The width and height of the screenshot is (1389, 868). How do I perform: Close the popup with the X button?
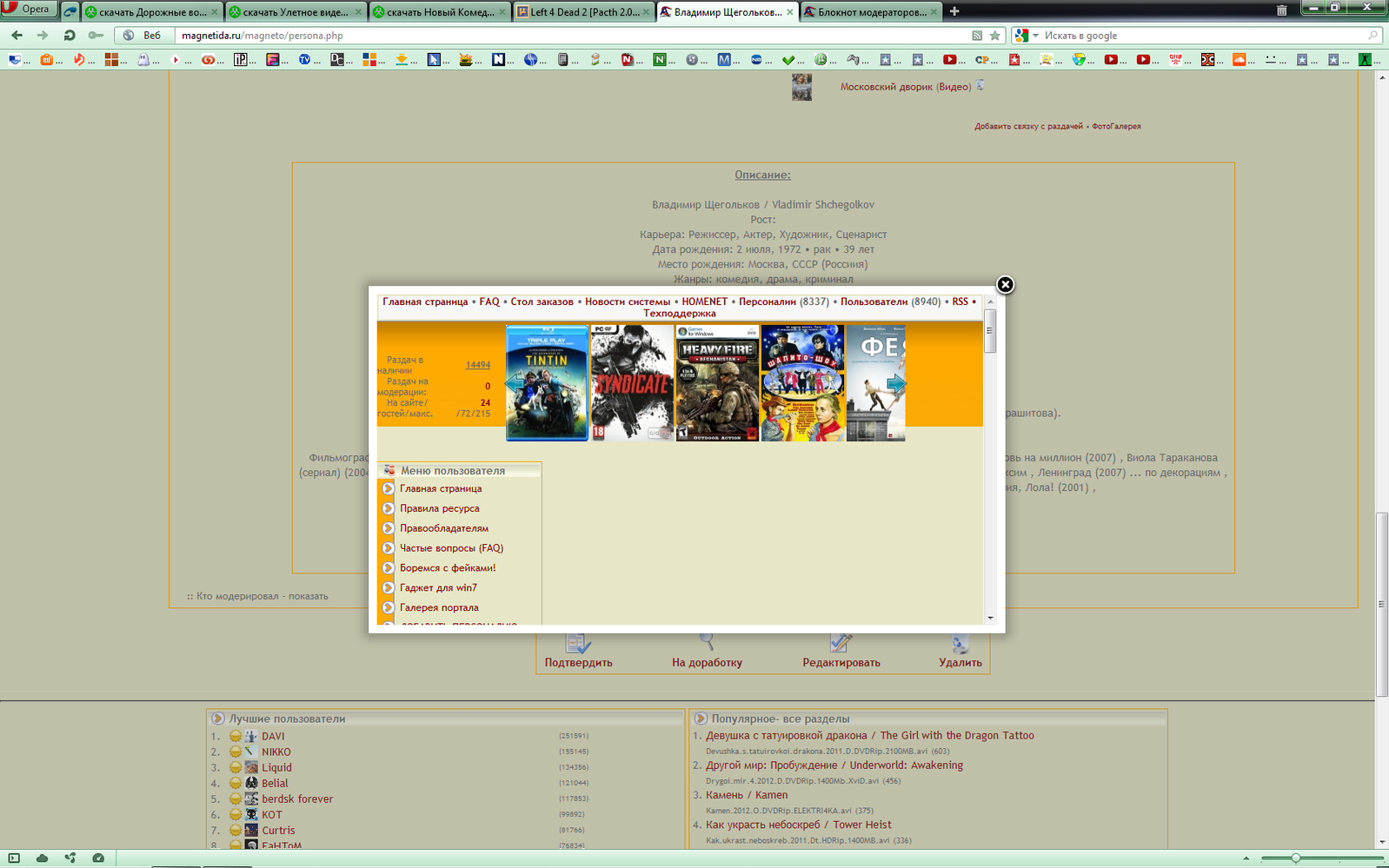[x=1005, y=285]
